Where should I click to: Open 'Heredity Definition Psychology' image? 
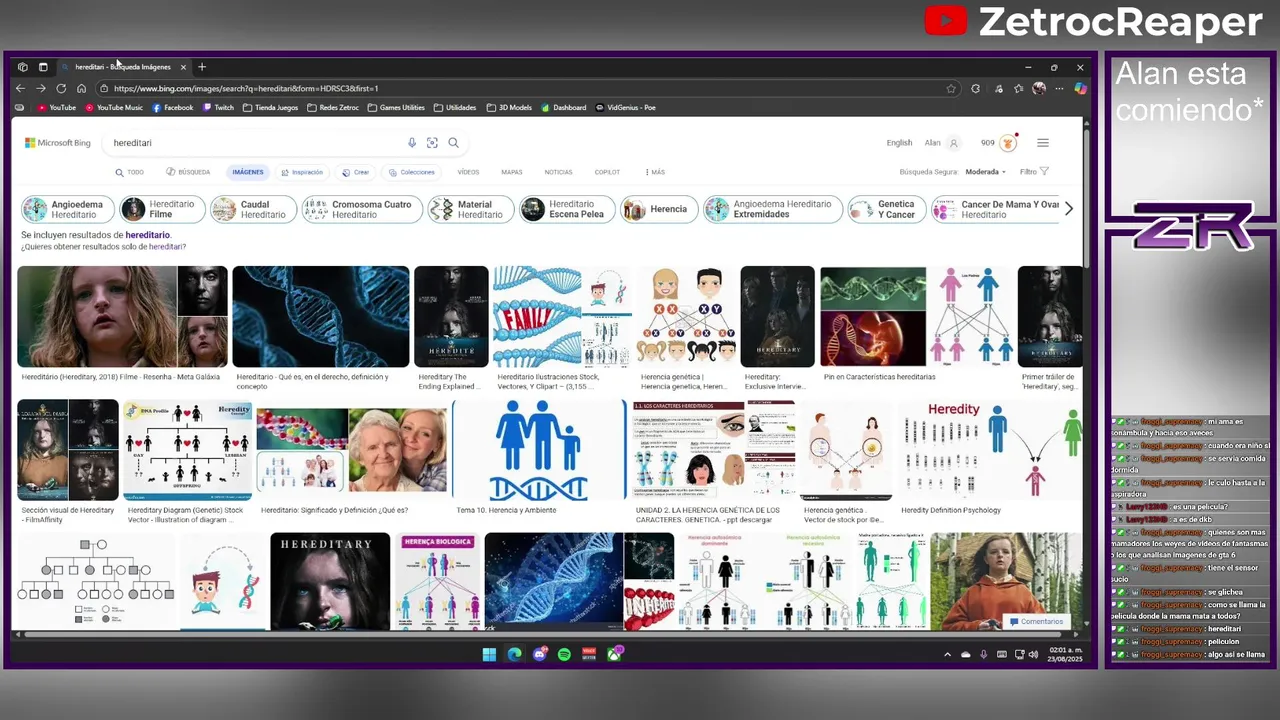990,450
